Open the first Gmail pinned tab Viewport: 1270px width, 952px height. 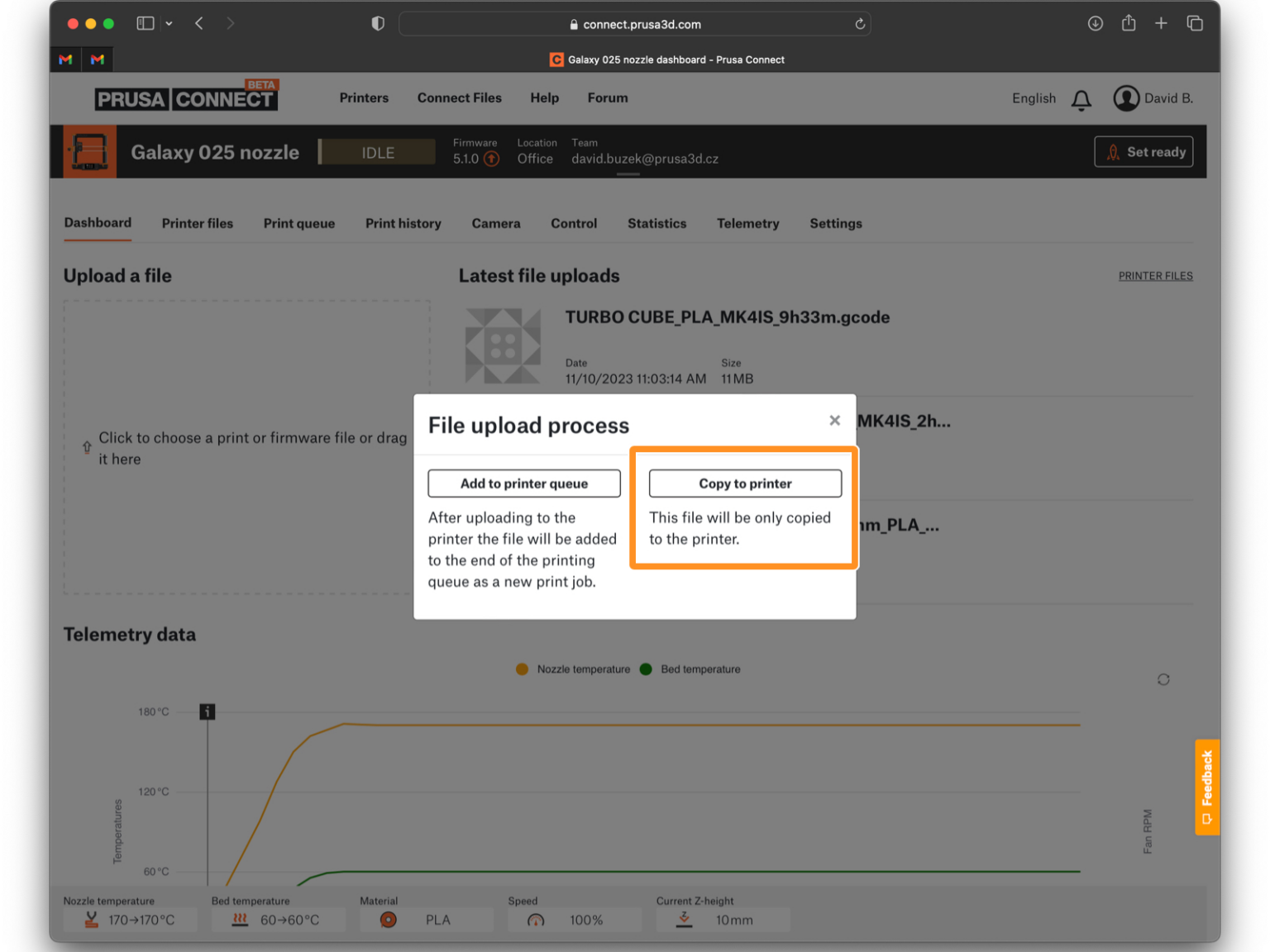(x=65, y=59)
